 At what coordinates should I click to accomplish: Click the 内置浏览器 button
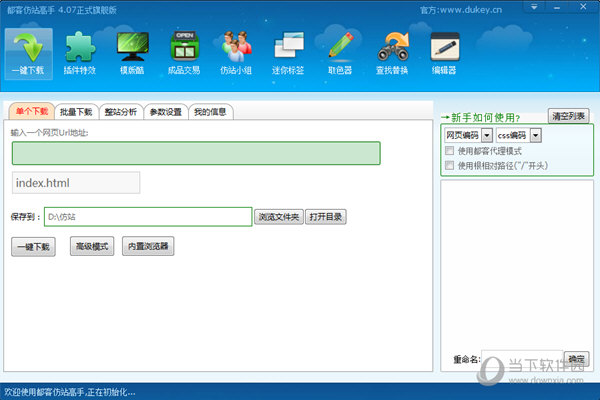[148, 246]
